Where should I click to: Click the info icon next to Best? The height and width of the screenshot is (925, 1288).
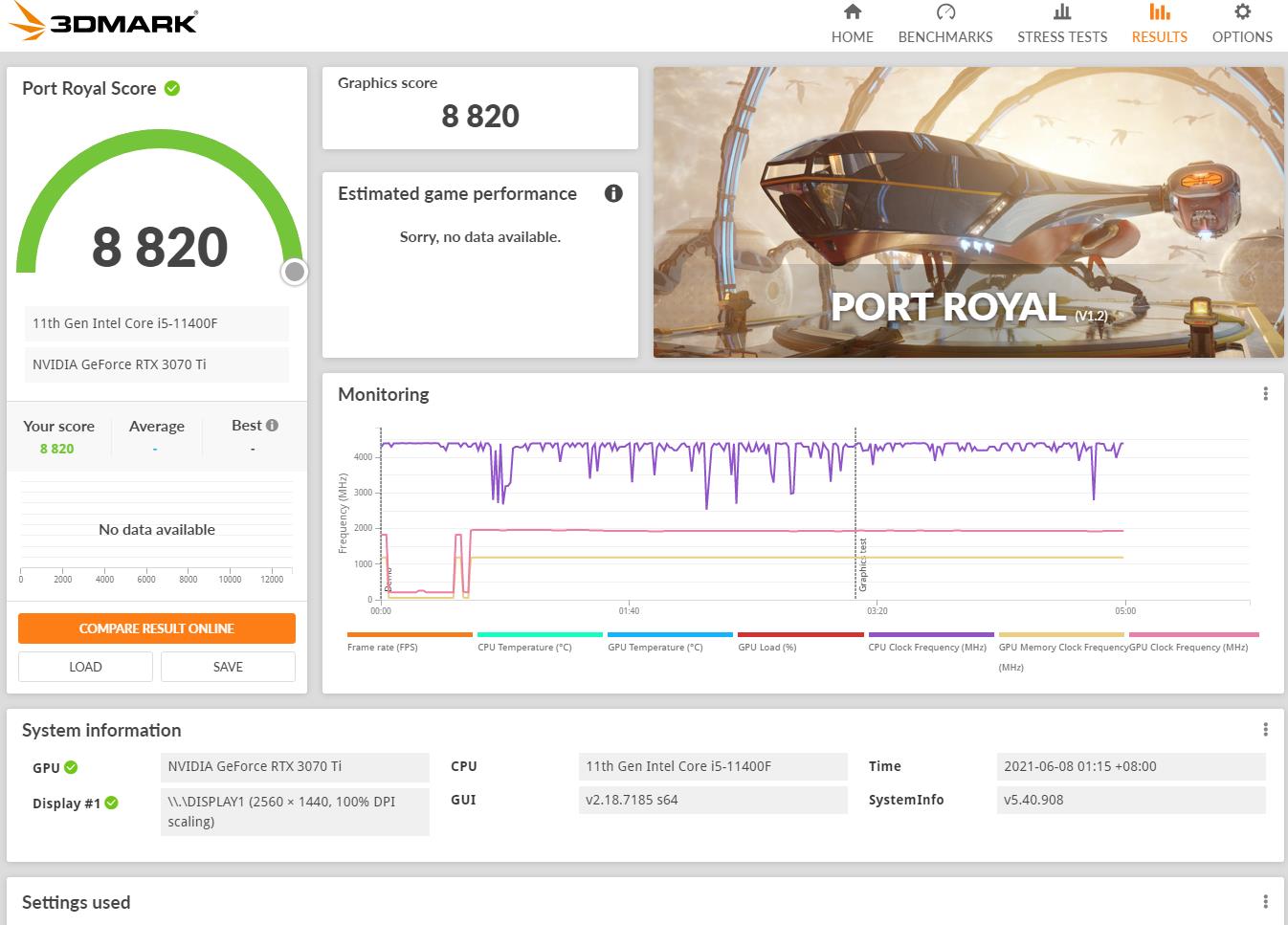pos(273,426)
